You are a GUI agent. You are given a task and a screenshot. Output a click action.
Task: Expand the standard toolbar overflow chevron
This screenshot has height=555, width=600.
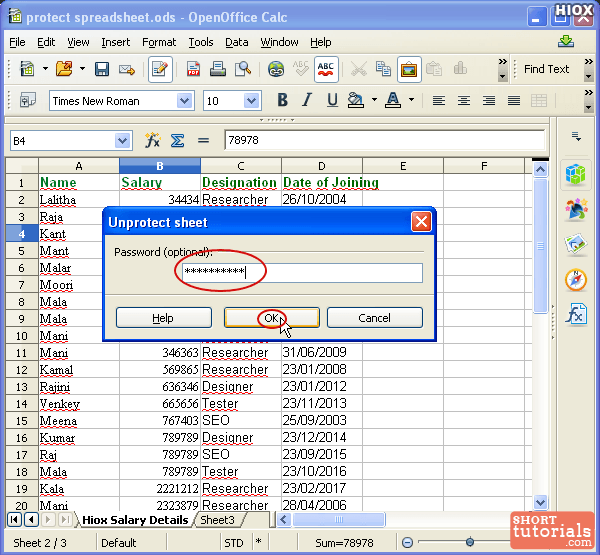coord(502,62)
